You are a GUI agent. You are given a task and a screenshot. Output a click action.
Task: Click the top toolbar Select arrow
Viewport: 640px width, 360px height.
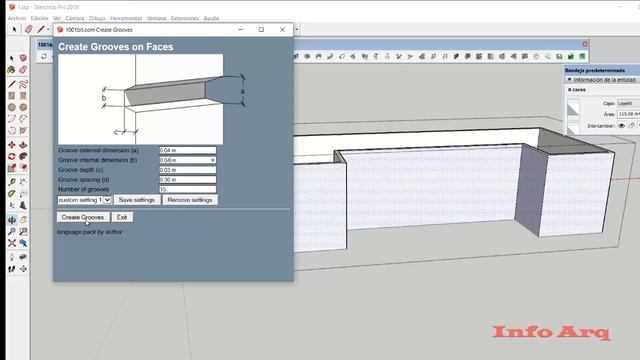[14, 29]
